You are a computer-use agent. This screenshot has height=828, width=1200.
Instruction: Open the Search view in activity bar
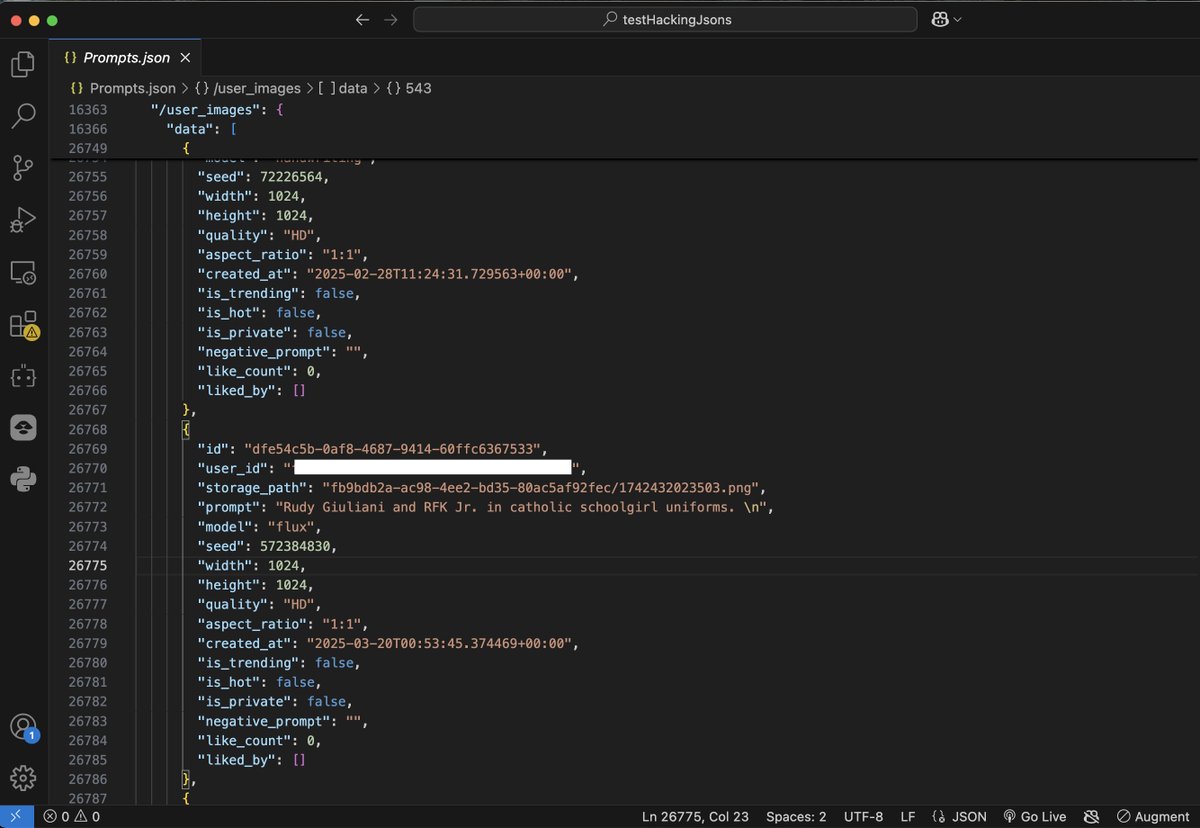click(x=23, y=116)
